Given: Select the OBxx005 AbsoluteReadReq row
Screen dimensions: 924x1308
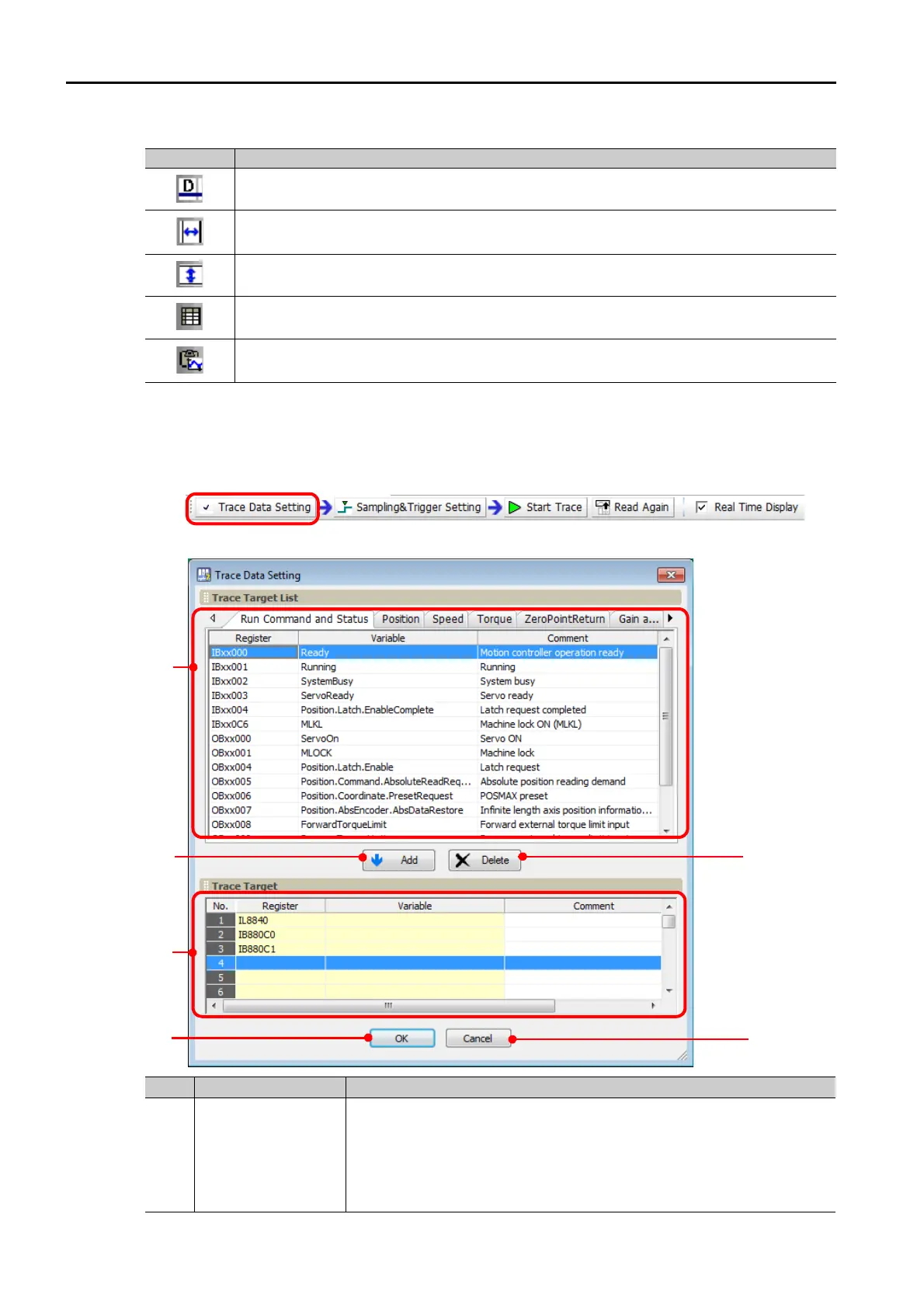Looking at the screenshot, I should pos(433,781).
